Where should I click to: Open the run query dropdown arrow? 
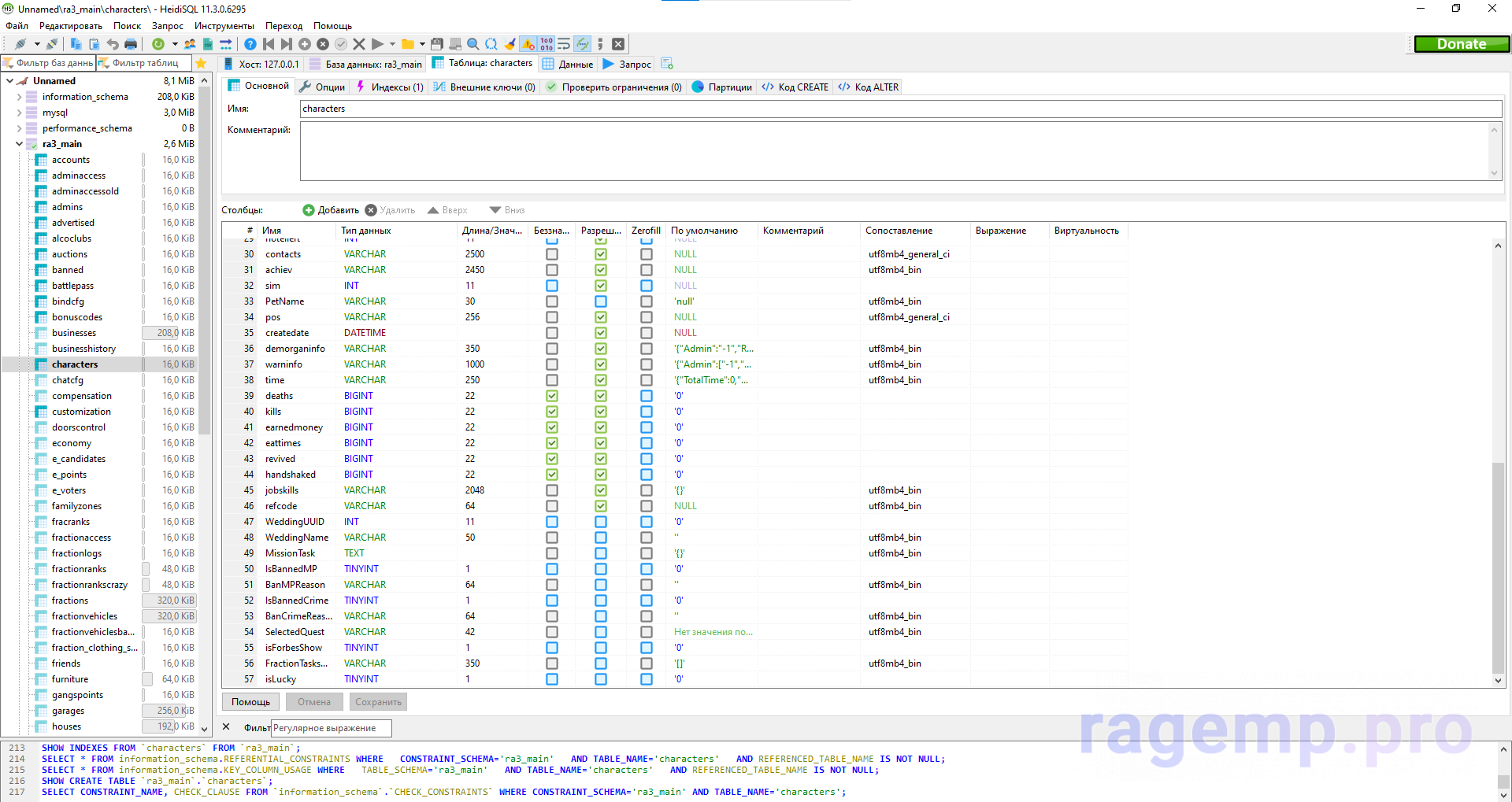pos(392,44)
